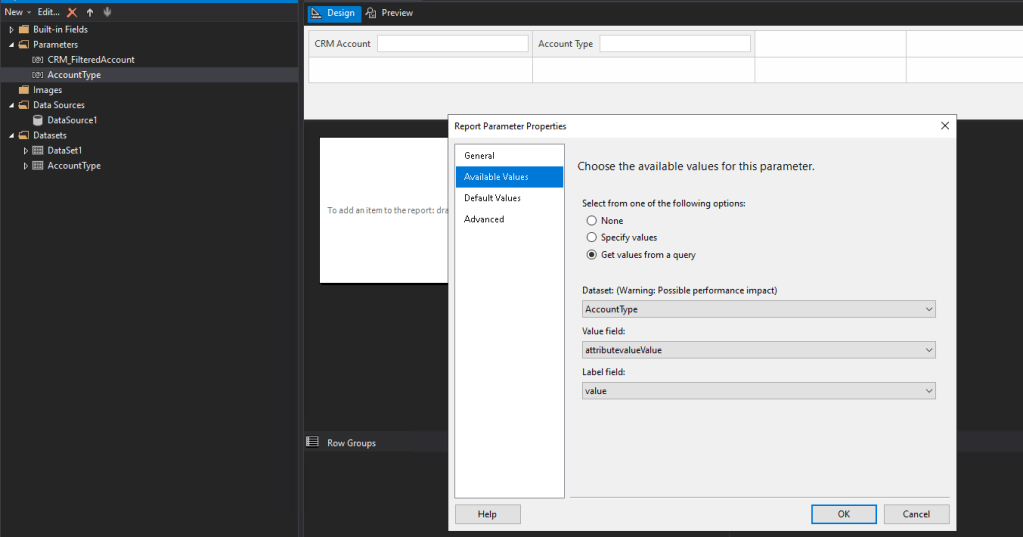Expand the Built-in Fields tree node
Image resolution: width=1023 pixels, height=537 pixels.
click(x=11, y=30)
